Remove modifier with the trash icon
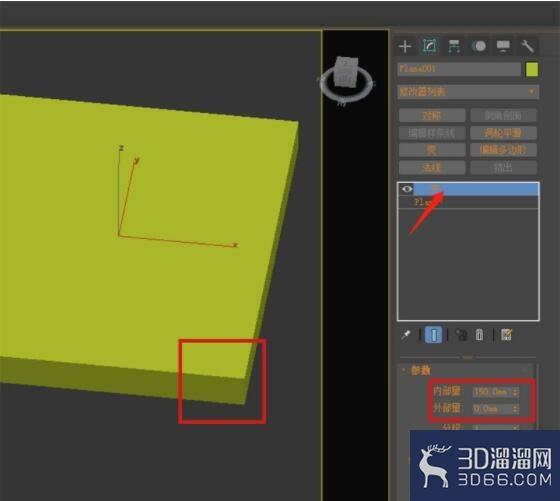The width and height of the screenshot is (560, 501). (479, 335)
